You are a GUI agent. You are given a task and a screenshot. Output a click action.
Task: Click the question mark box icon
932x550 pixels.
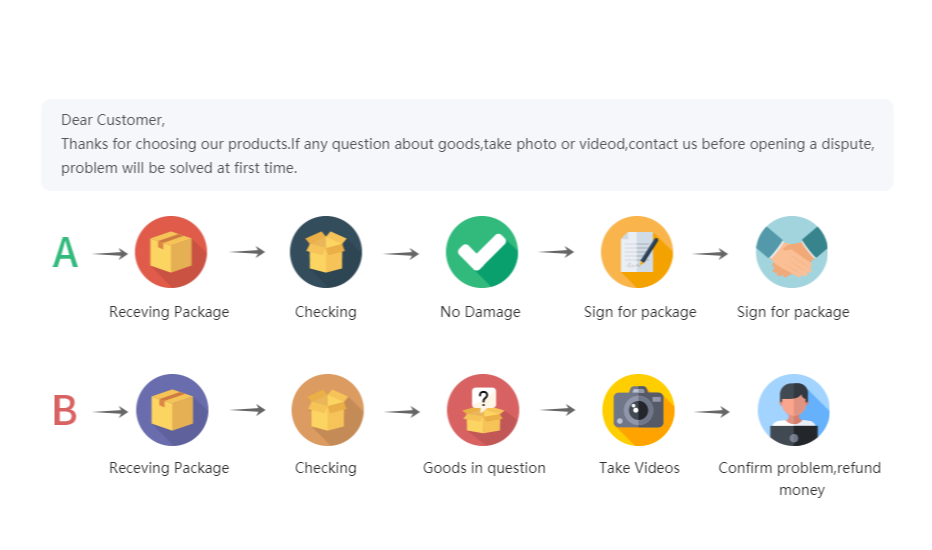pyautogui.click(x=483, y=410)
